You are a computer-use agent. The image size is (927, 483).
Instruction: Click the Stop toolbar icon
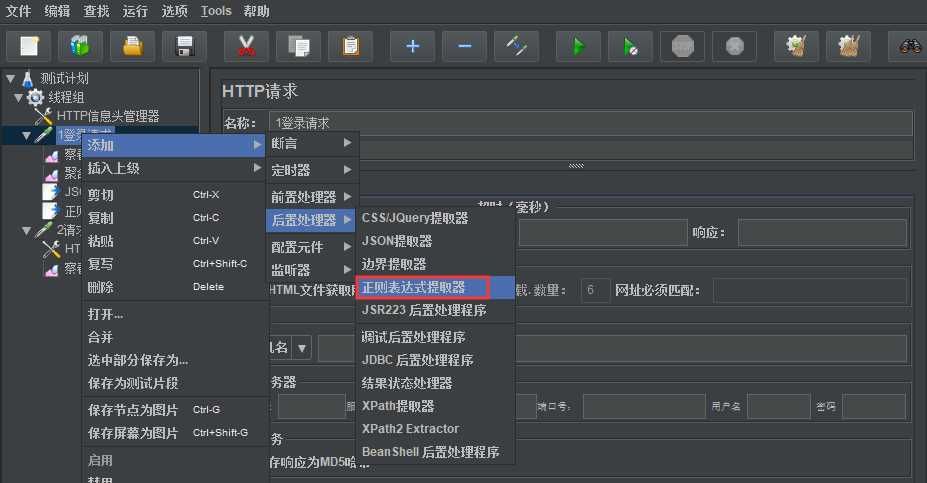(x=683, y=46)
